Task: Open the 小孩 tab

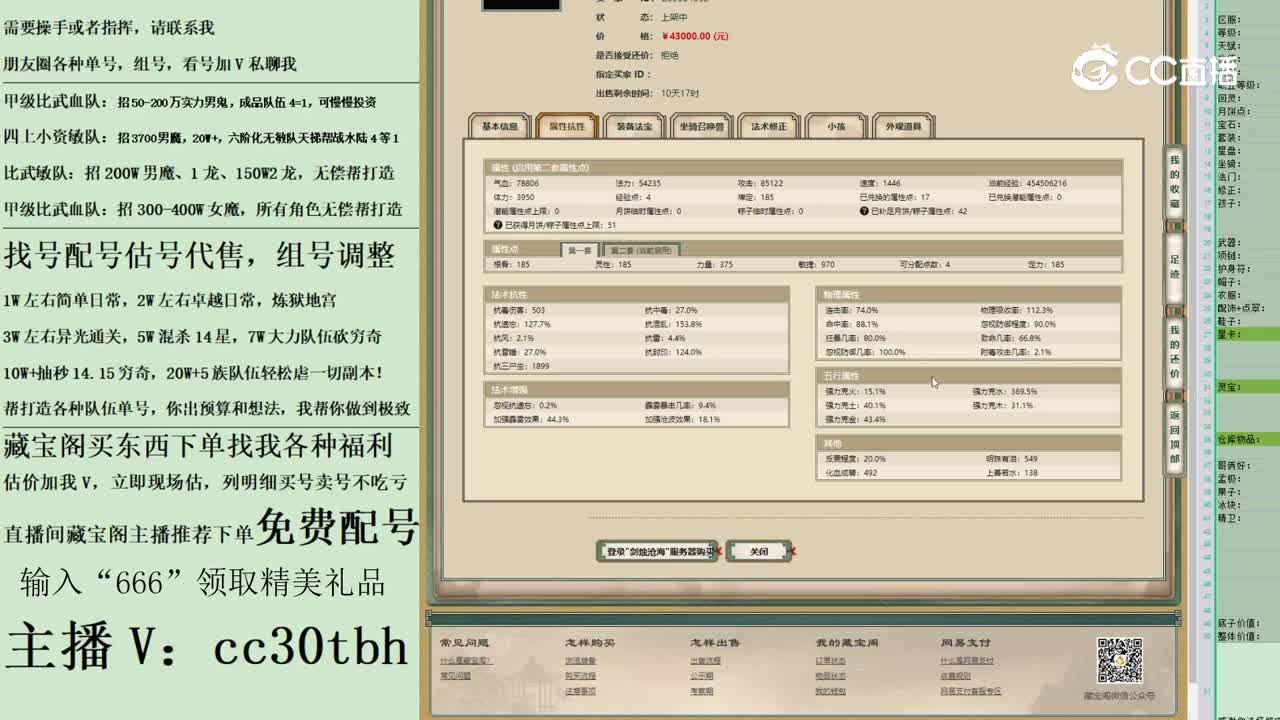Action: pyautogui.click(x=836, y=127)
